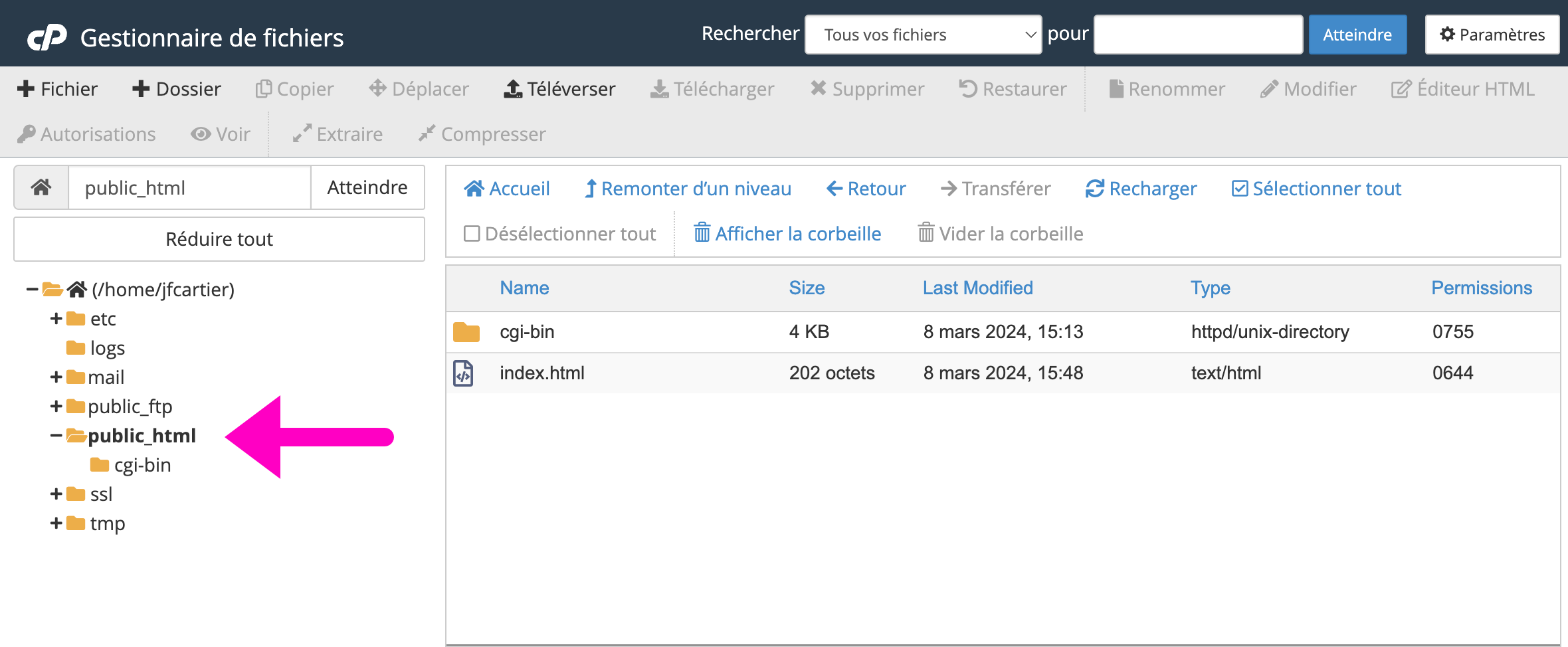The width and height of the screenshot is (1568, 647).
Task: Click the Afficher la corbeille trash icon
Action: [702, 233]
